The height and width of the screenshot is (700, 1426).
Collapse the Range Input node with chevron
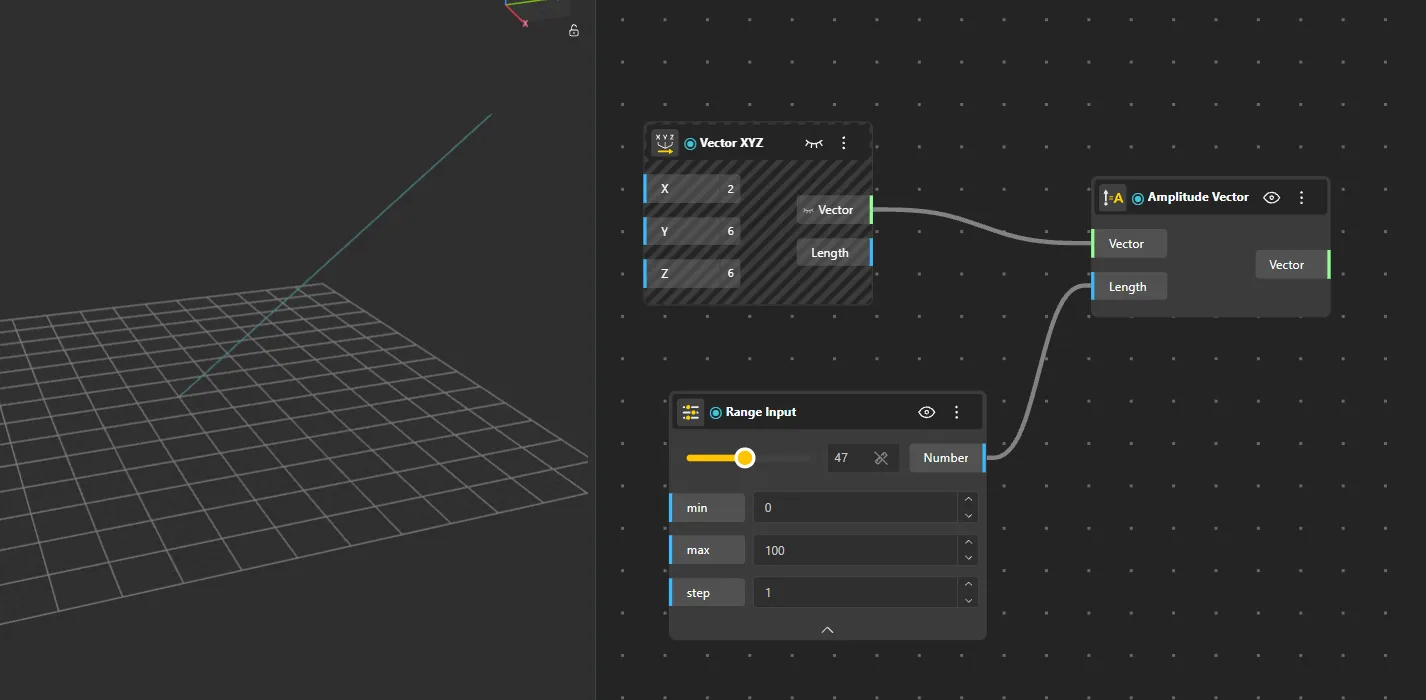(x=827, y=629)
